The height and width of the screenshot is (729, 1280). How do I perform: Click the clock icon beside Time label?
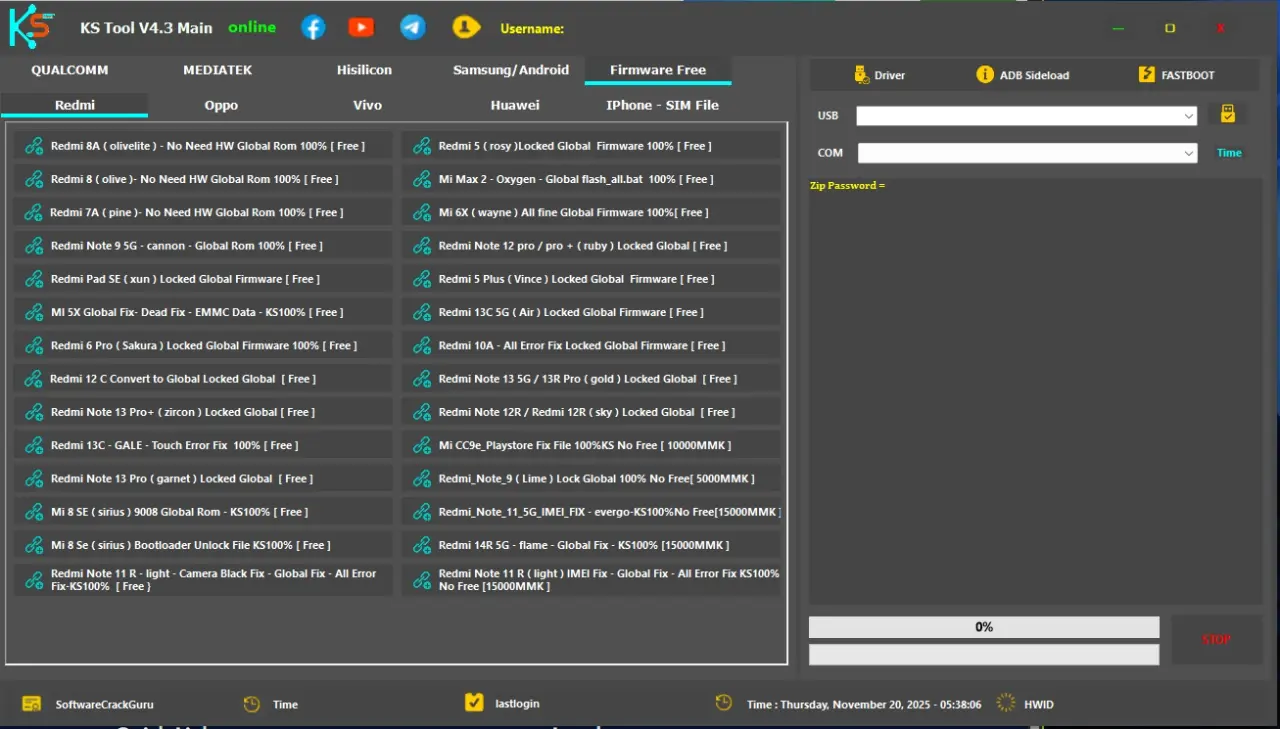pyautogui.click(x=252, y=704)
